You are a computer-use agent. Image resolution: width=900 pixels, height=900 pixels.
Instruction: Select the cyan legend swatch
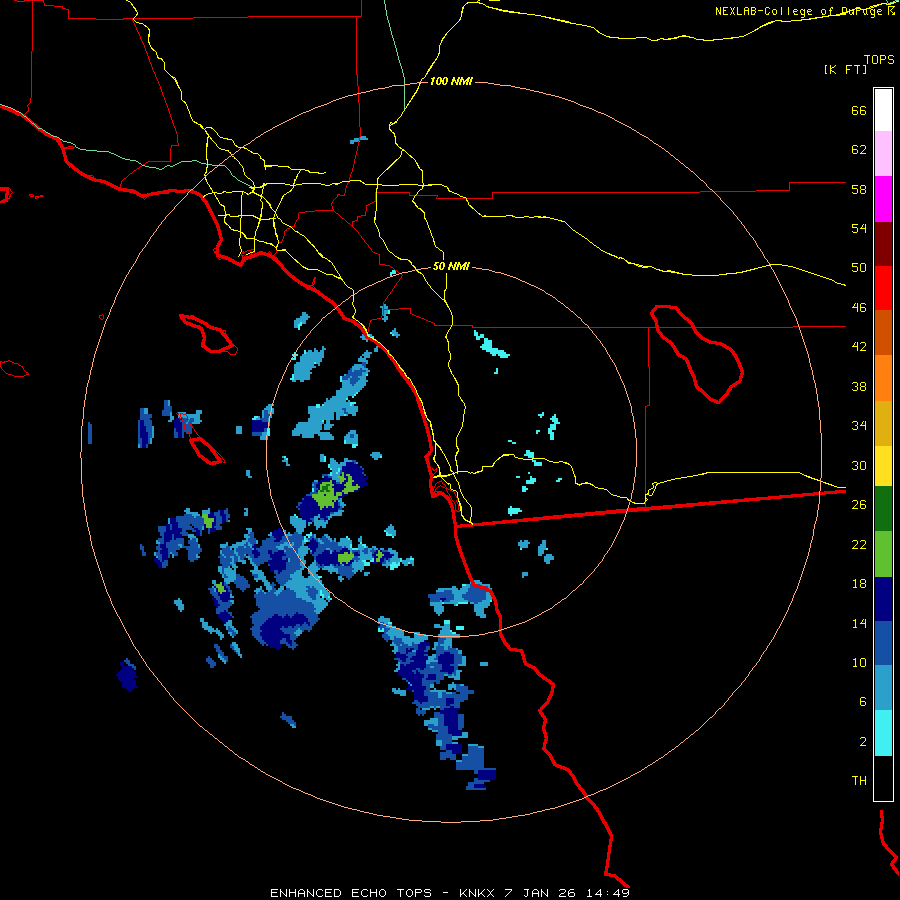pyautogui.click(x=883, y=733)
